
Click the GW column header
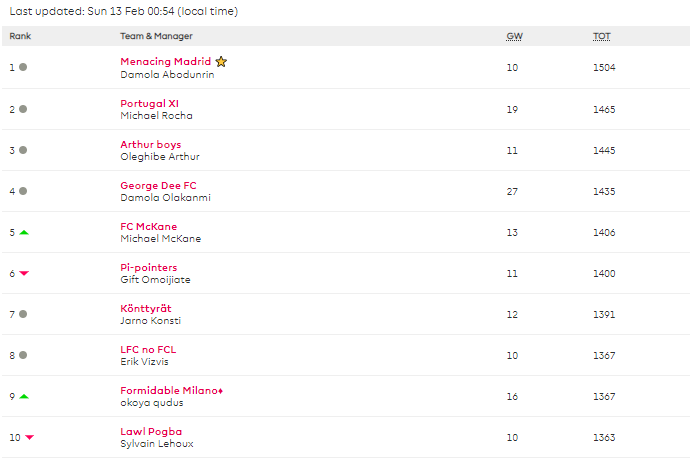pos(514,37)
